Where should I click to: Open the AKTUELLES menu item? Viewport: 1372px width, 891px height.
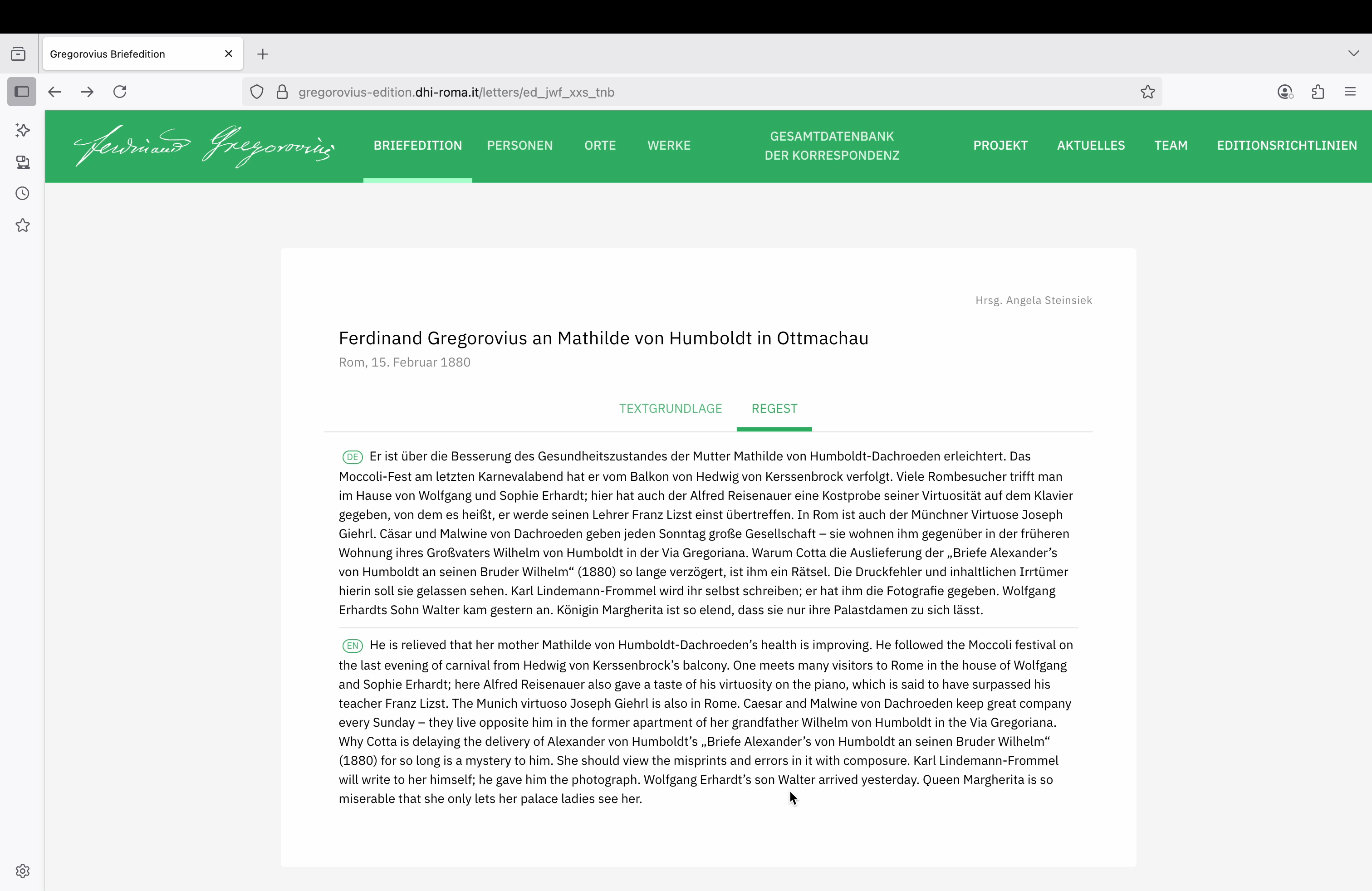1091,146
